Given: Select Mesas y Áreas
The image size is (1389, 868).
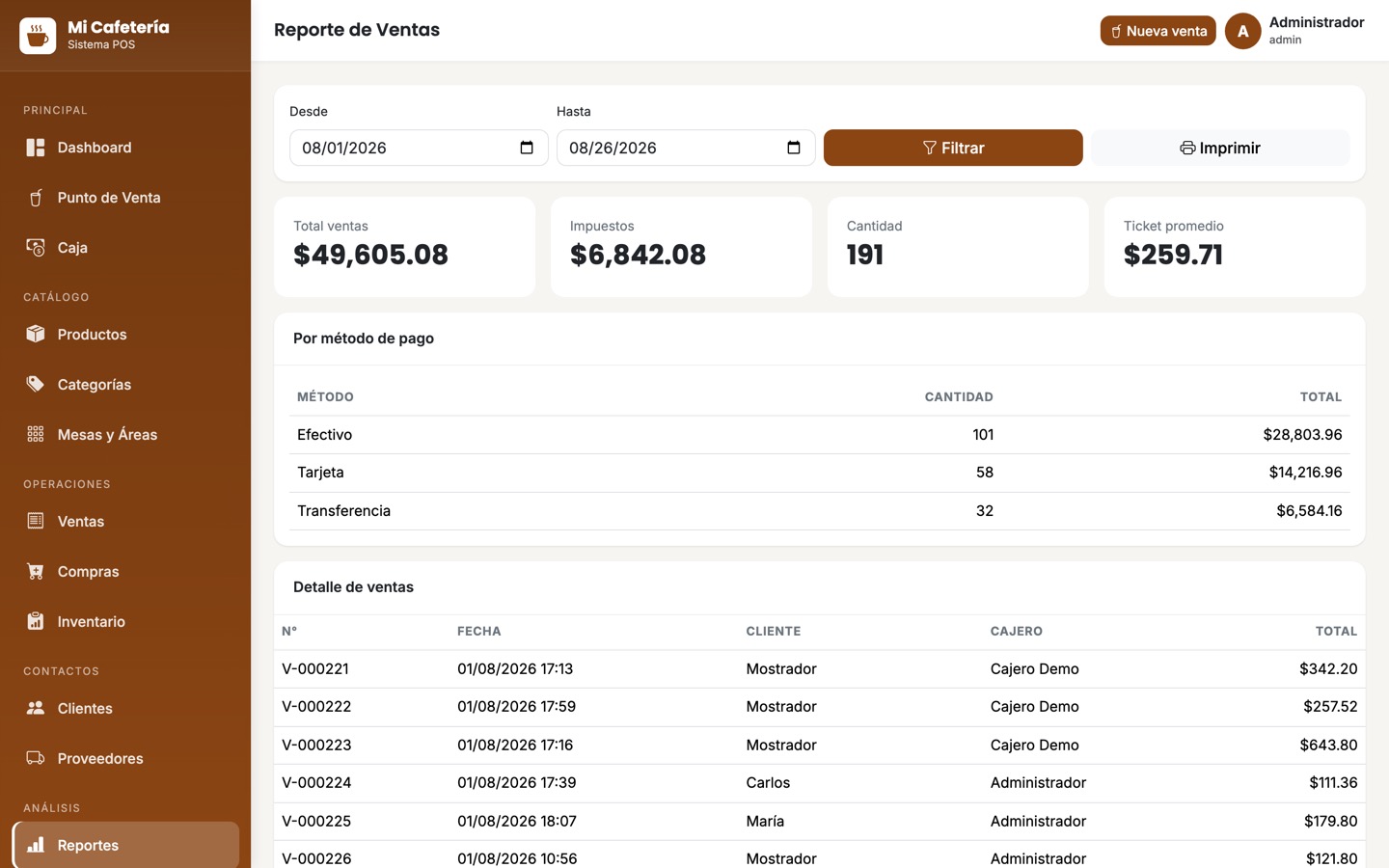Looking at the screenshot, I should 125,434.
